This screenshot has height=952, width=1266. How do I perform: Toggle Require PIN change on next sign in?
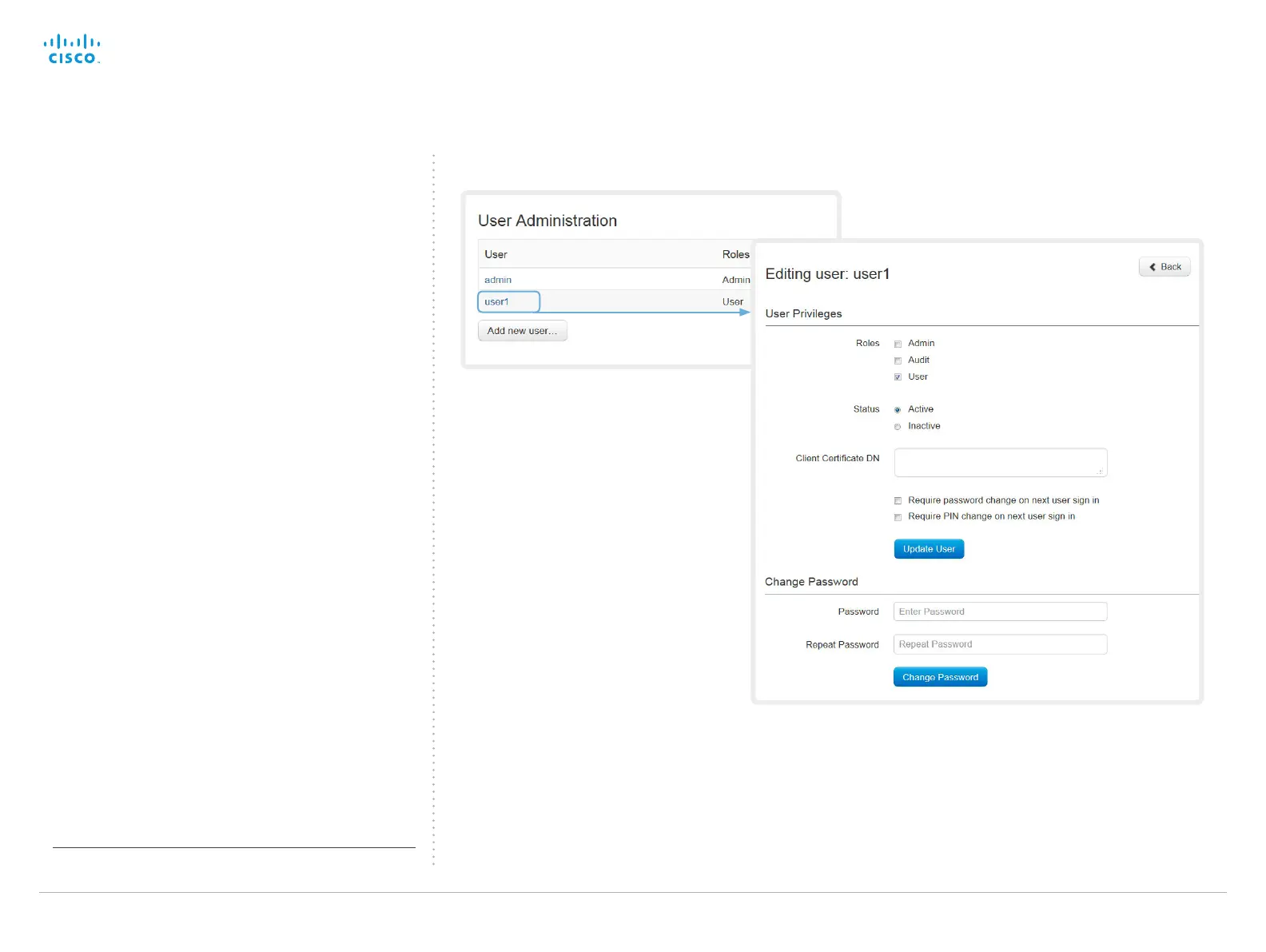[898, 517]
